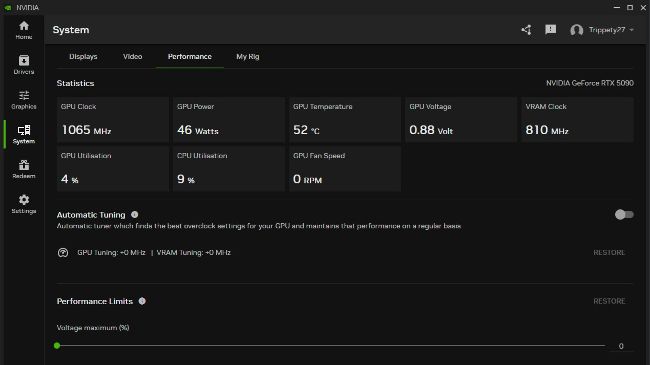Image resolution: width=650 pixels, height=365 pixels.
Task: Click the VRAM Clock statistic card
Action: pyautogui.click(x=577, y=120)
